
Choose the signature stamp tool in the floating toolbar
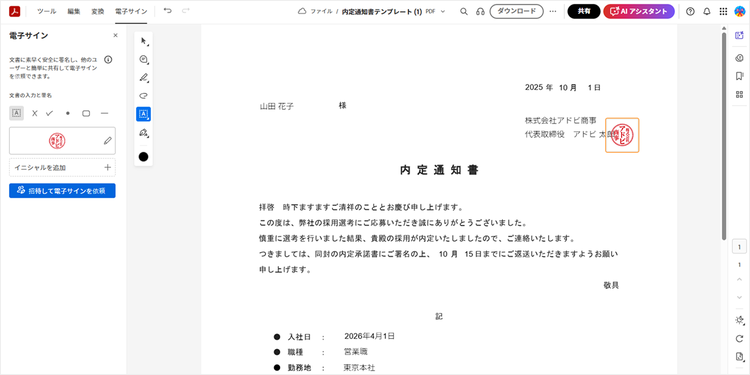143,132
